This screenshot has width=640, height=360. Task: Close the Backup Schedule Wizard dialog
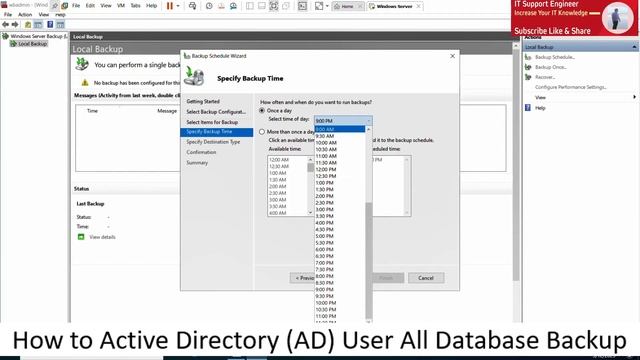coord(452,56)
